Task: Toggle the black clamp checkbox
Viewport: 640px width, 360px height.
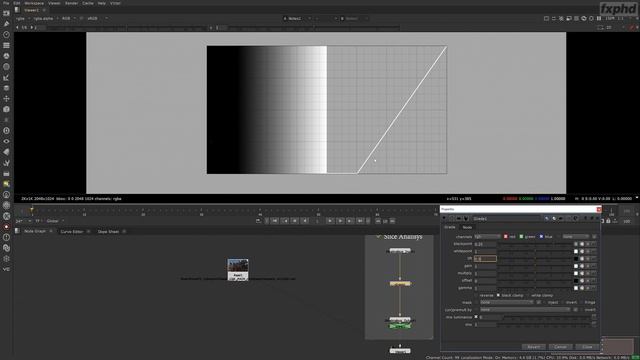Action: pos(498,296)
